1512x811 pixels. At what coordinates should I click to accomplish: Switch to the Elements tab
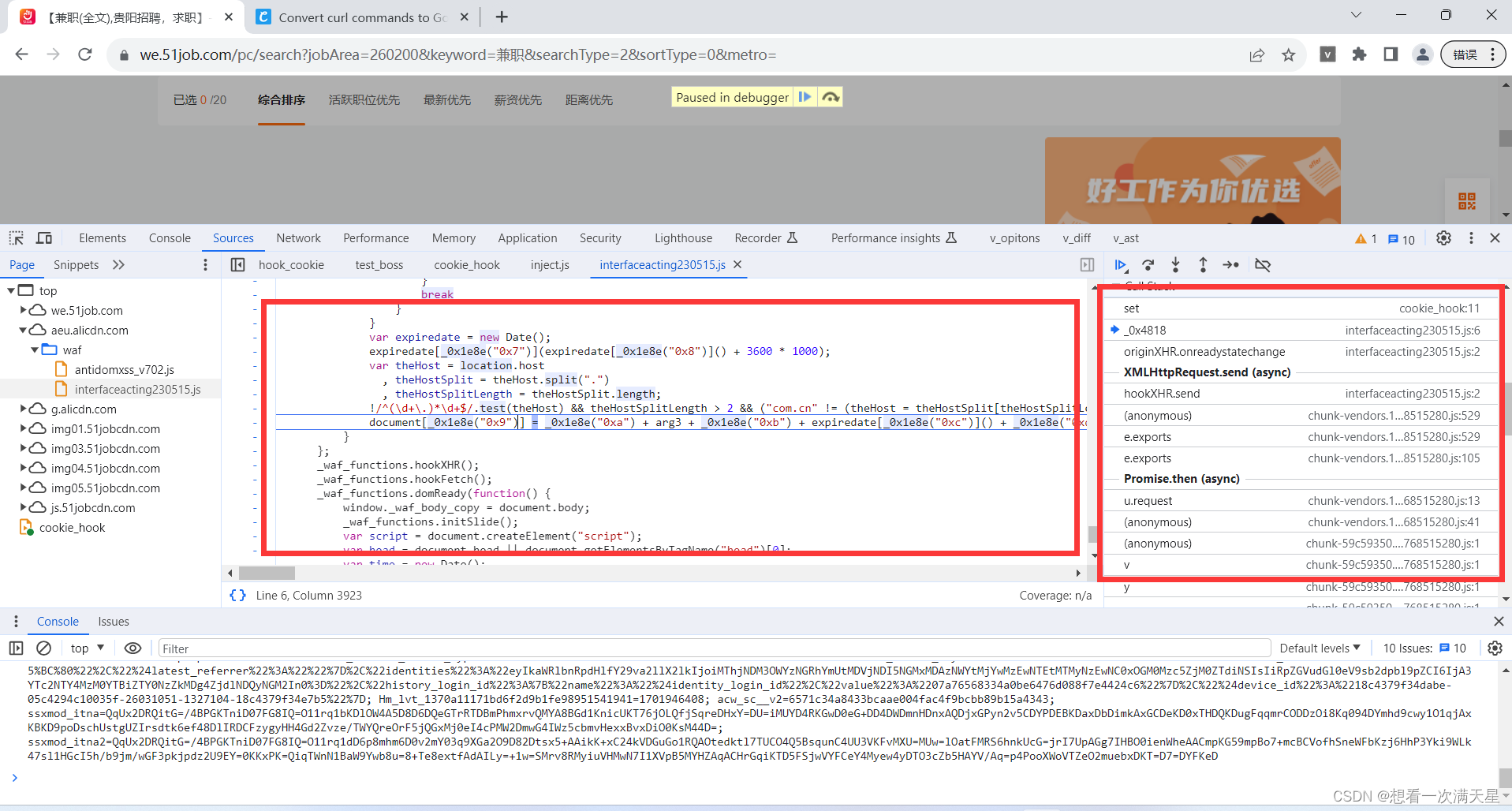coord(103,238)
